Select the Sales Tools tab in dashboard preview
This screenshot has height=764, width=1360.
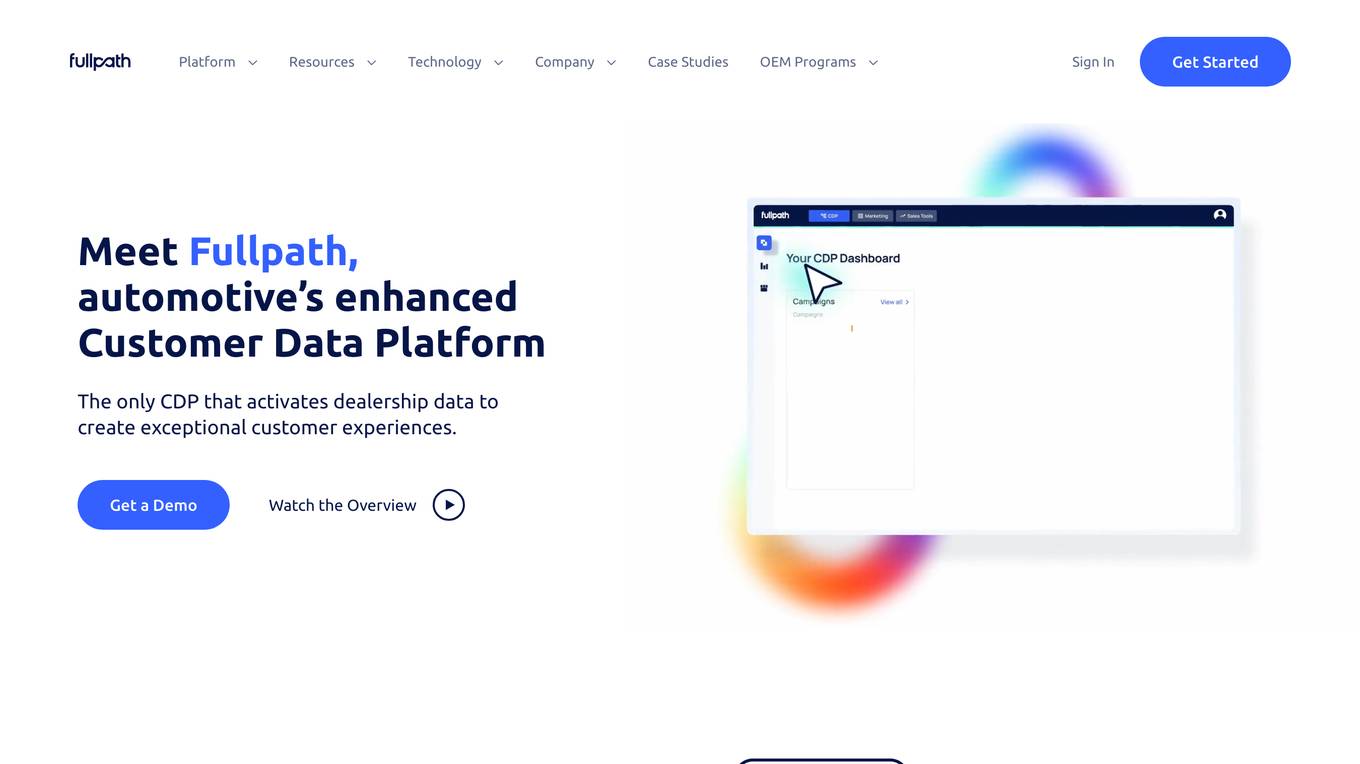(916, 216)
